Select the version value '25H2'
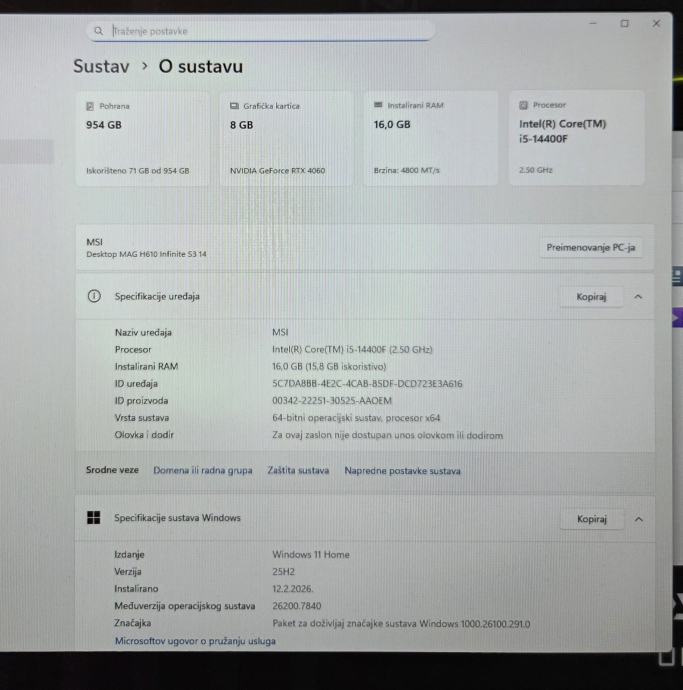The image size is (683, 690). 283,572
